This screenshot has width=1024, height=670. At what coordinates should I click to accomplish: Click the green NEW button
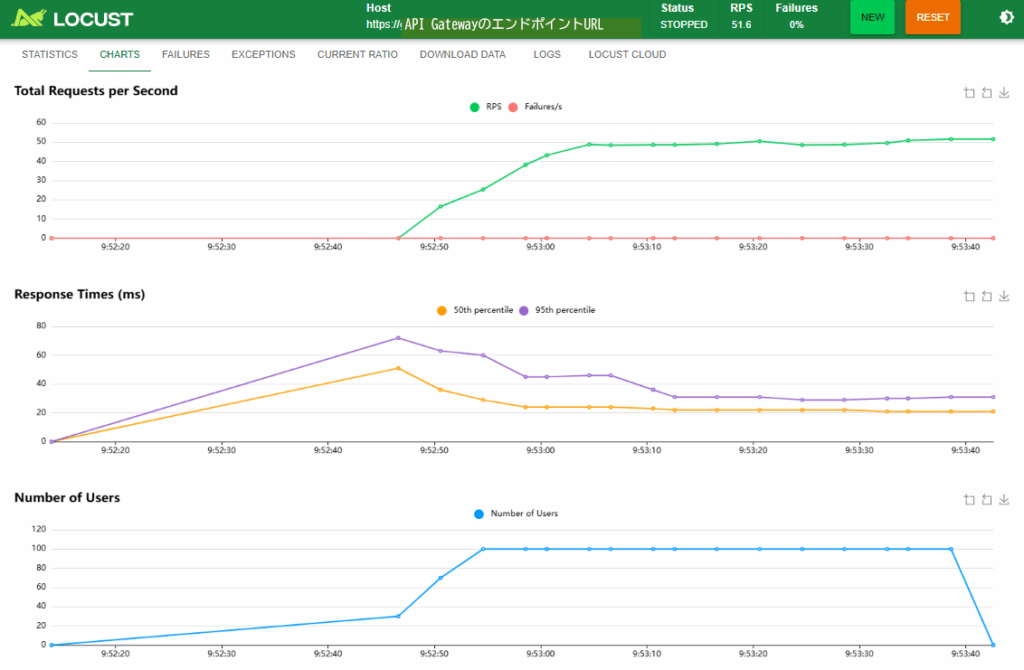point(872,18)
